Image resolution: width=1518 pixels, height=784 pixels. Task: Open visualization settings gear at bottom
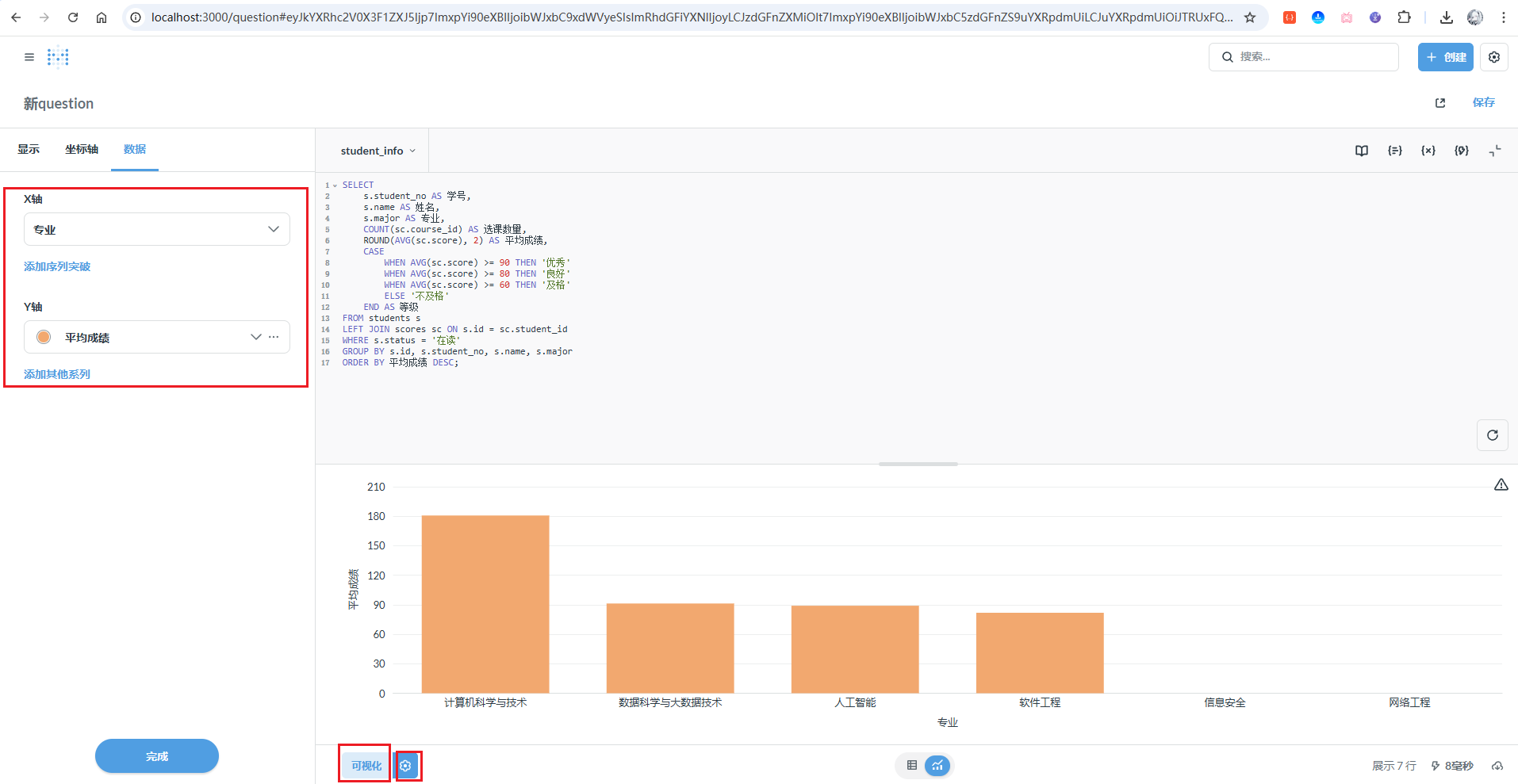point(406,766)
